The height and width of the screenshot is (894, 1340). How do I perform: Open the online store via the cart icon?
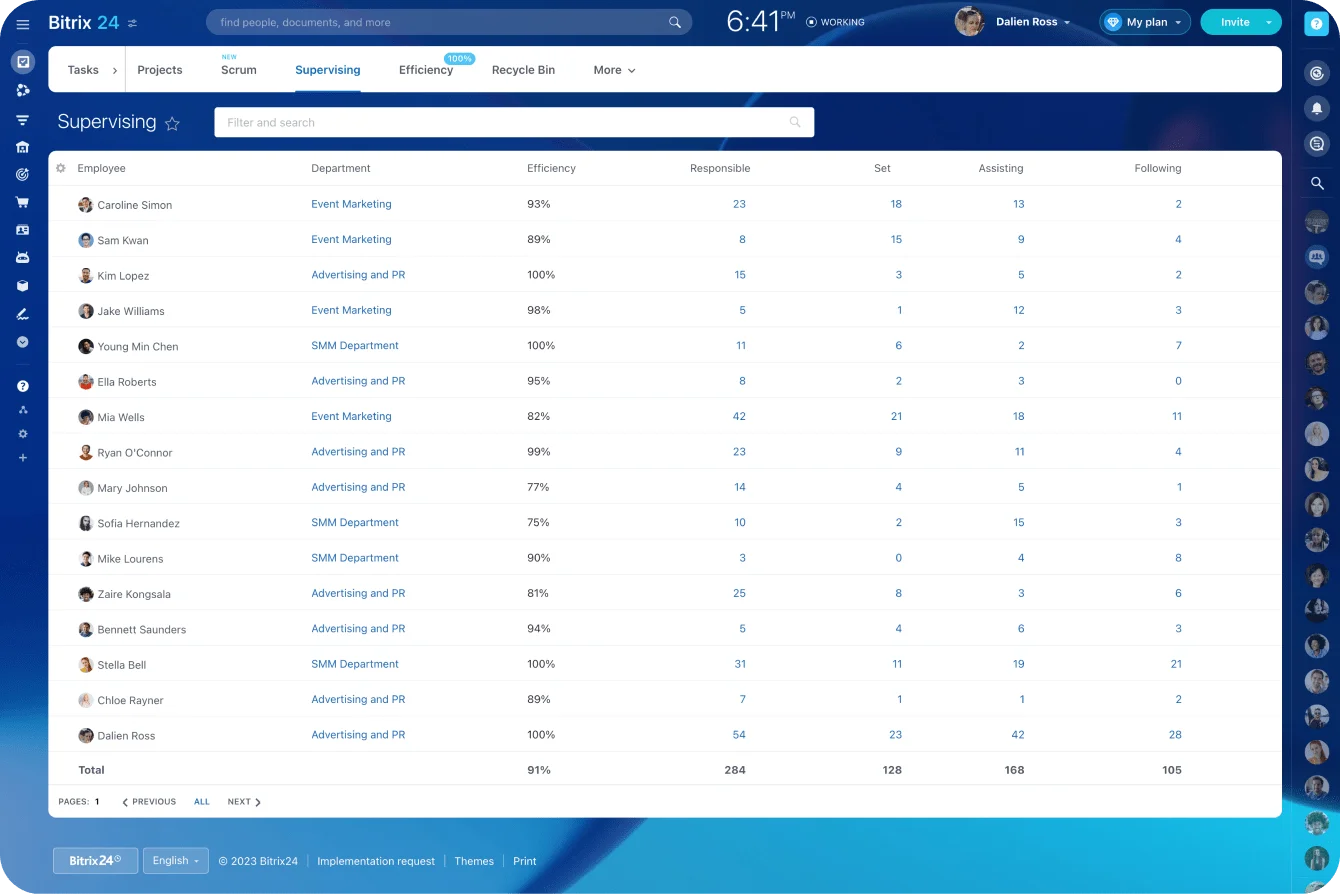click(x=23, y=201)
